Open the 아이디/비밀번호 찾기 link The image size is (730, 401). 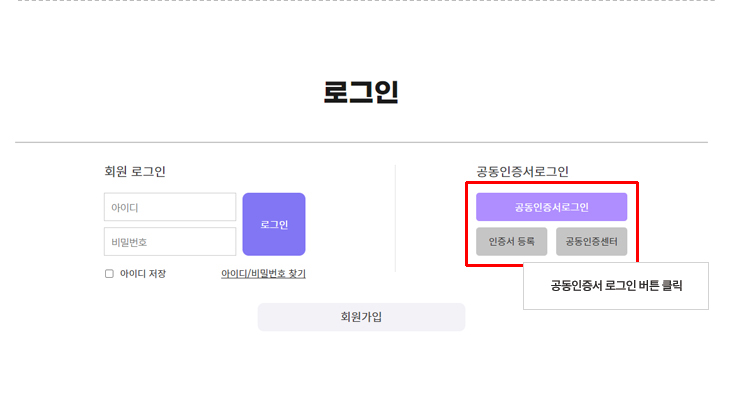click(x=263, y=274)
